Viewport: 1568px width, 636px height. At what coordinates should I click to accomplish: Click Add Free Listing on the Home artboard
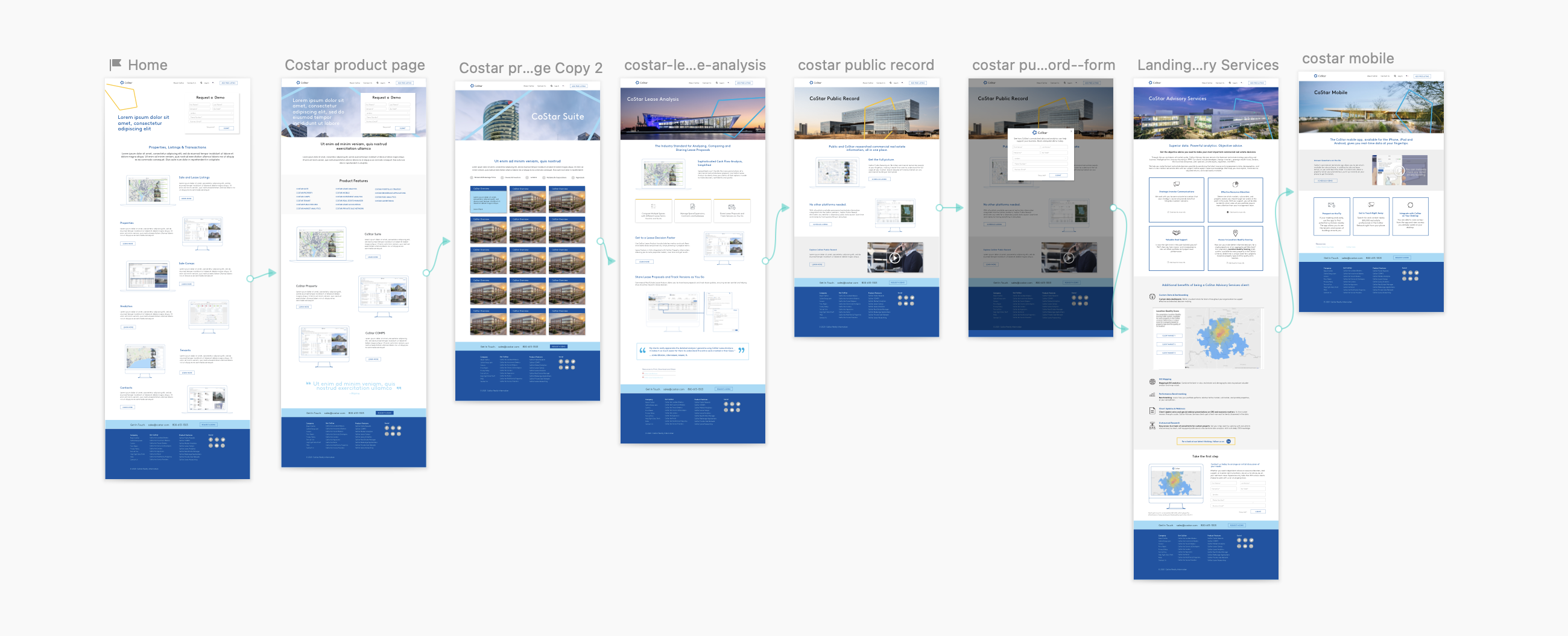[228, 83]
